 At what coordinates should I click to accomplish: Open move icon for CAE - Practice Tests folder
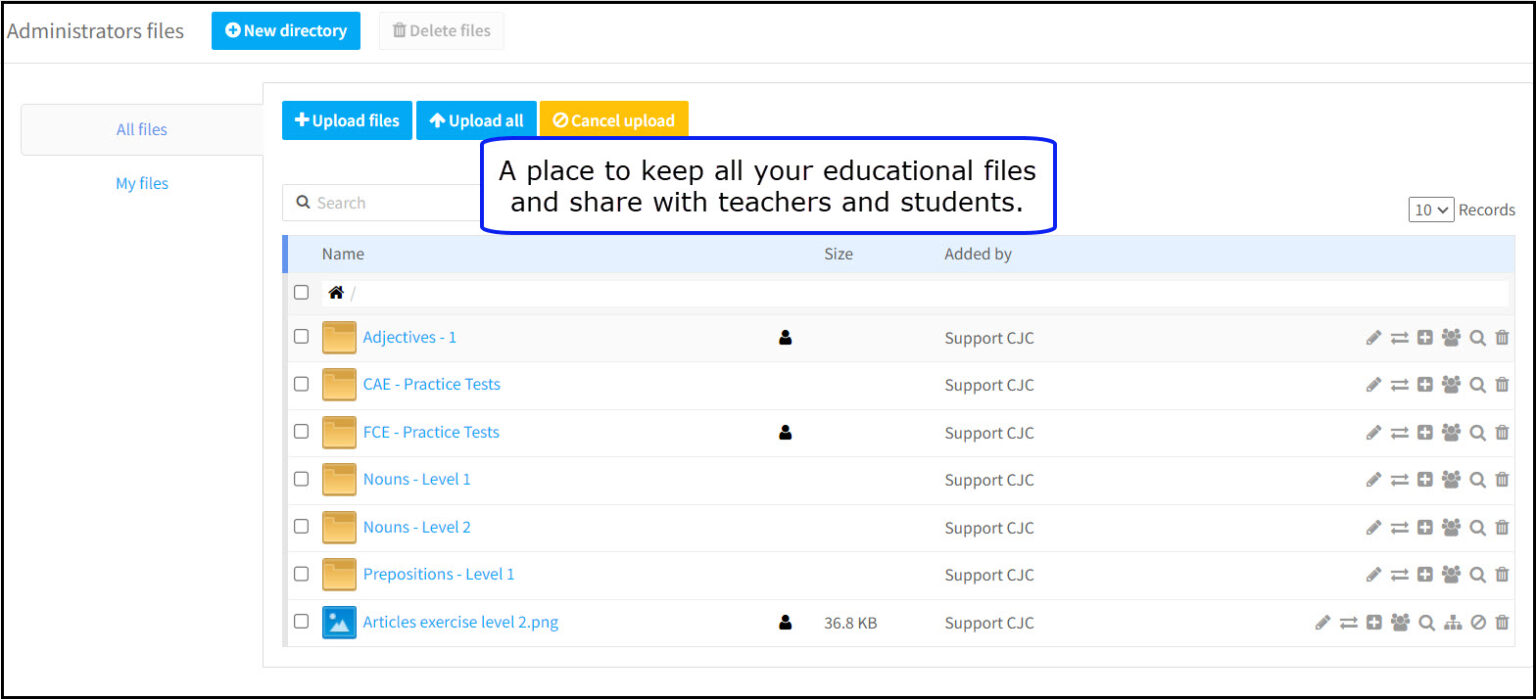(1399, 384)
